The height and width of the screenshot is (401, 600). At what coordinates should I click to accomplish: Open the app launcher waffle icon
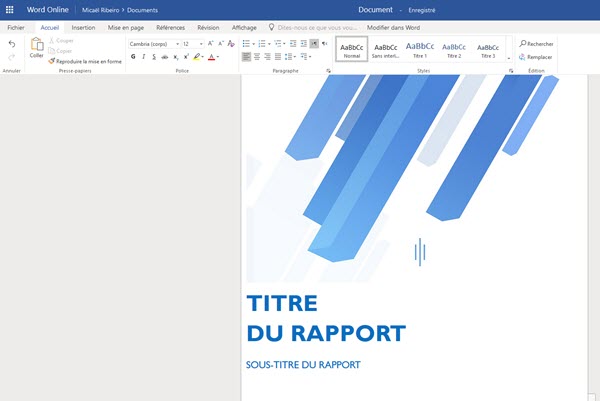10,9
